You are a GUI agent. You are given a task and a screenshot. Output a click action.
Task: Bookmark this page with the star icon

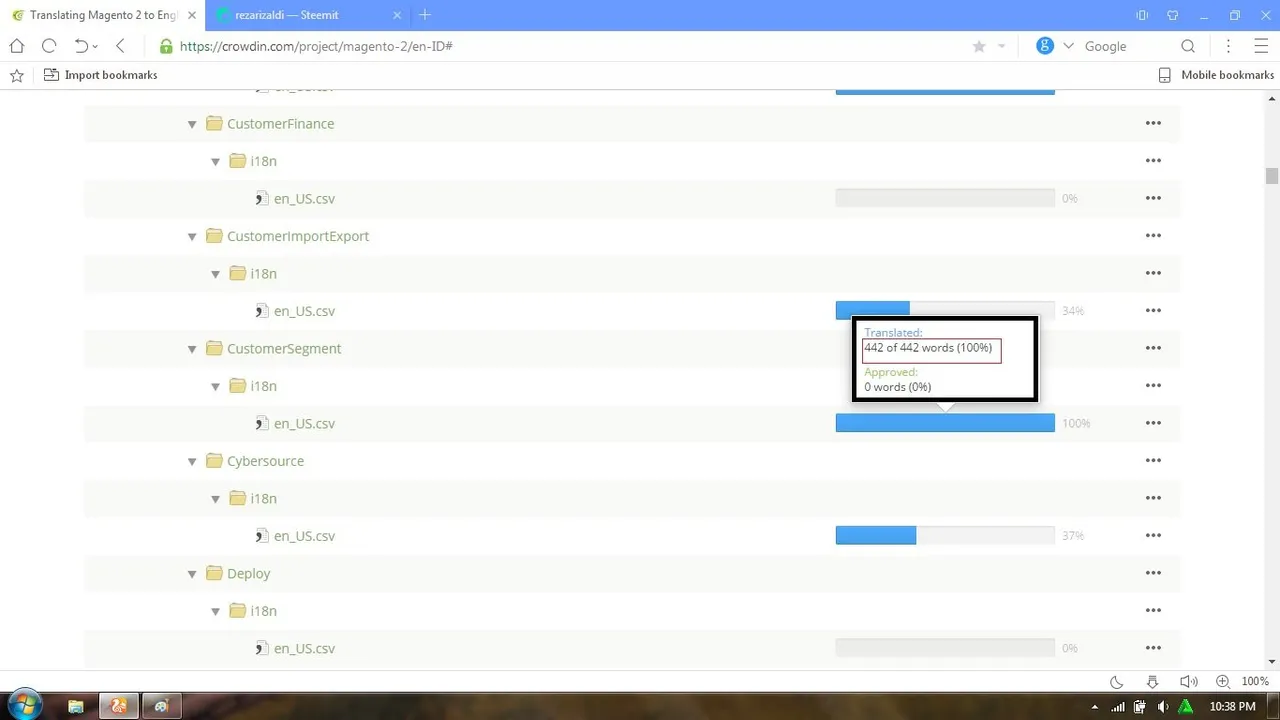tap(979, 46)
